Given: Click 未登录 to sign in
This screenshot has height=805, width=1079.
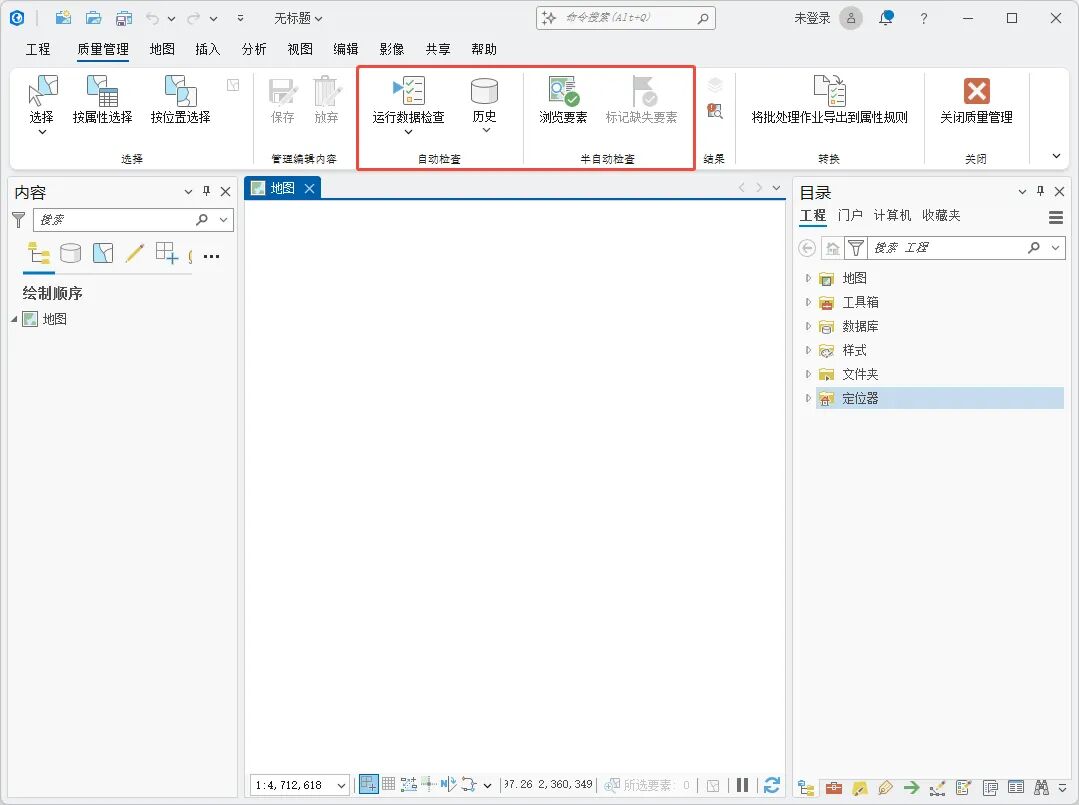Looking at the screenshot, I should point(812,19).
